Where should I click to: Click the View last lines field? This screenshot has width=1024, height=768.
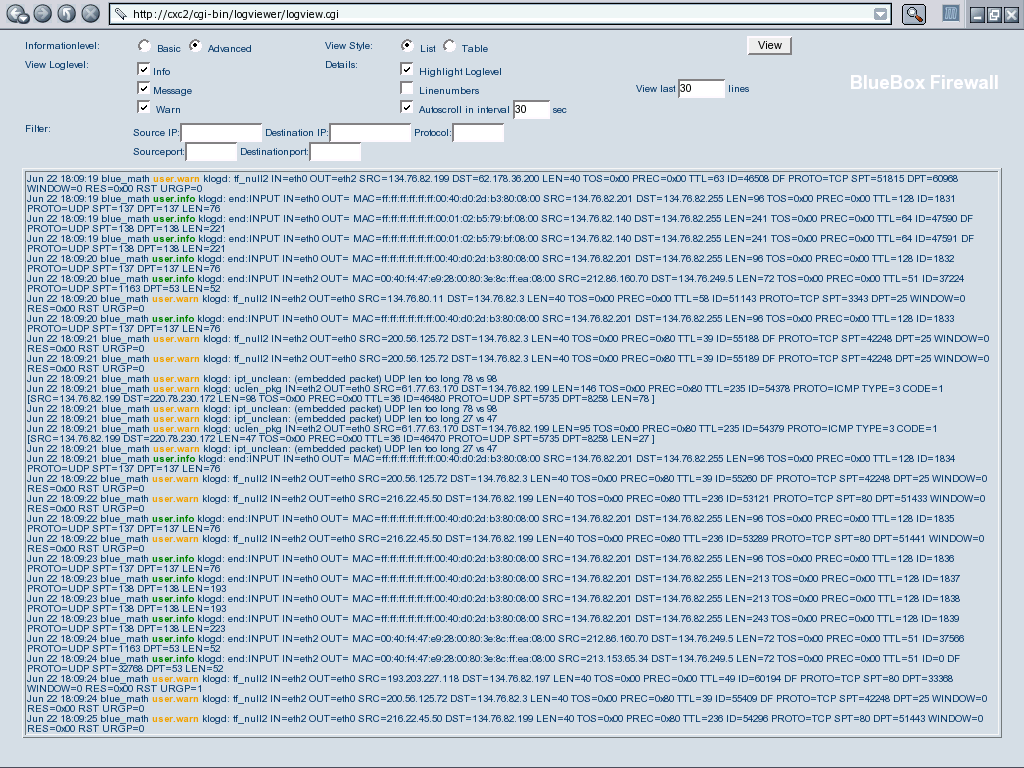point(701,89)
